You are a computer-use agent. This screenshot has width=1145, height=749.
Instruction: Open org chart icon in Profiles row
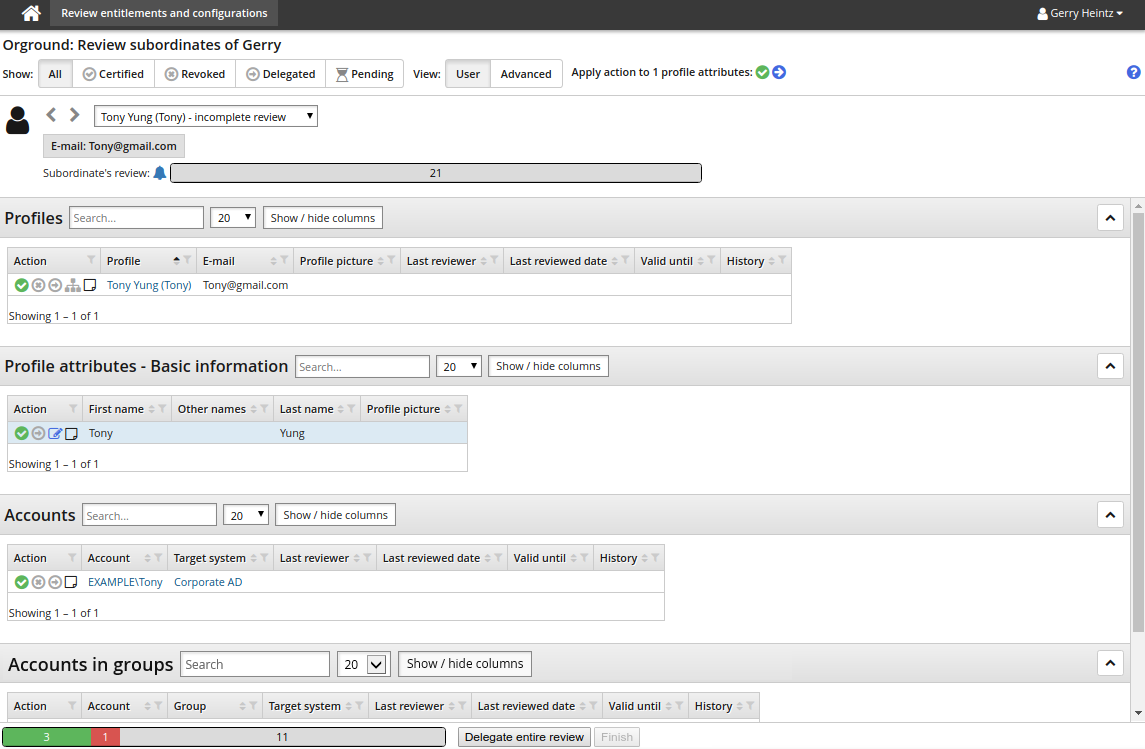pos(72,285)
